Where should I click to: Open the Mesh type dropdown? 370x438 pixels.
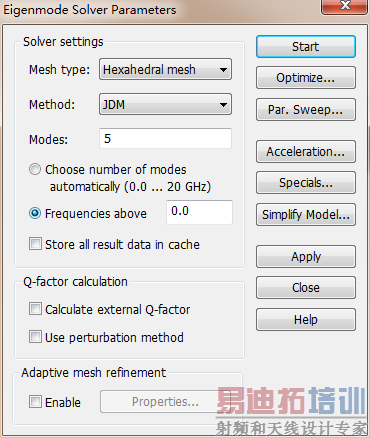click(x=165, y=69)
